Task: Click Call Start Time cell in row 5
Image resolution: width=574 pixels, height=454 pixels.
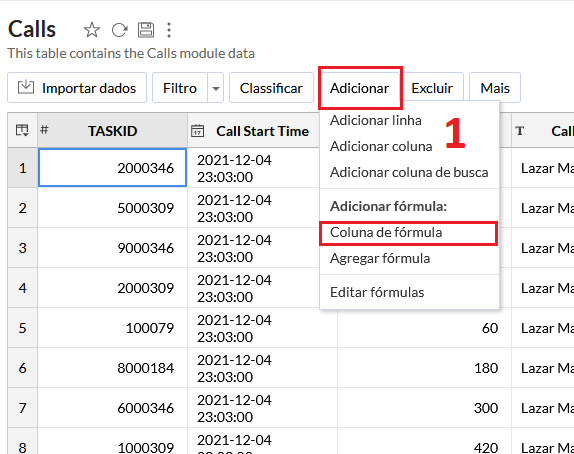Action: [262, 328]
